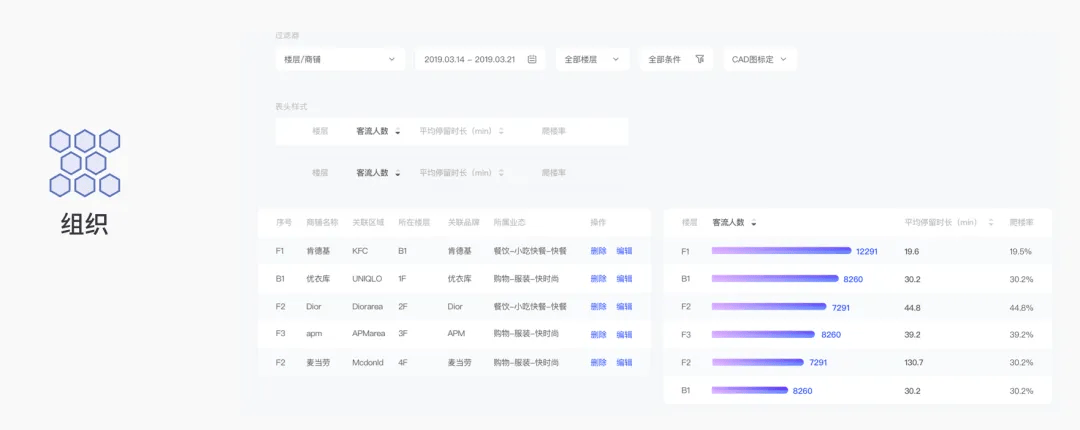Click the 44.8 row's 7291 bar
1080x430 pixels.
769,307
